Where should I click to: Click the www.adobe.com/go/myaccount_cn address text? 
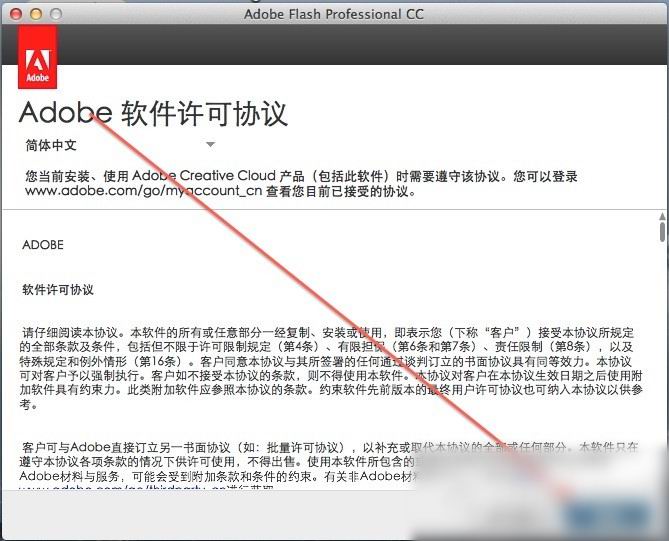[x=143, y=191]
